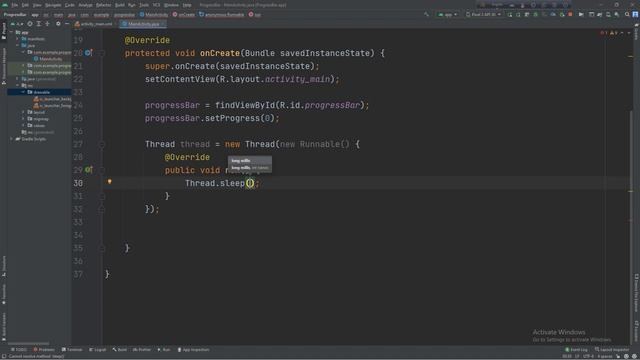Click the MainActivity breadcrumb in navigation bar
Image resolution: width=640 pixels, height=360 pixels.
pos(154,15)
